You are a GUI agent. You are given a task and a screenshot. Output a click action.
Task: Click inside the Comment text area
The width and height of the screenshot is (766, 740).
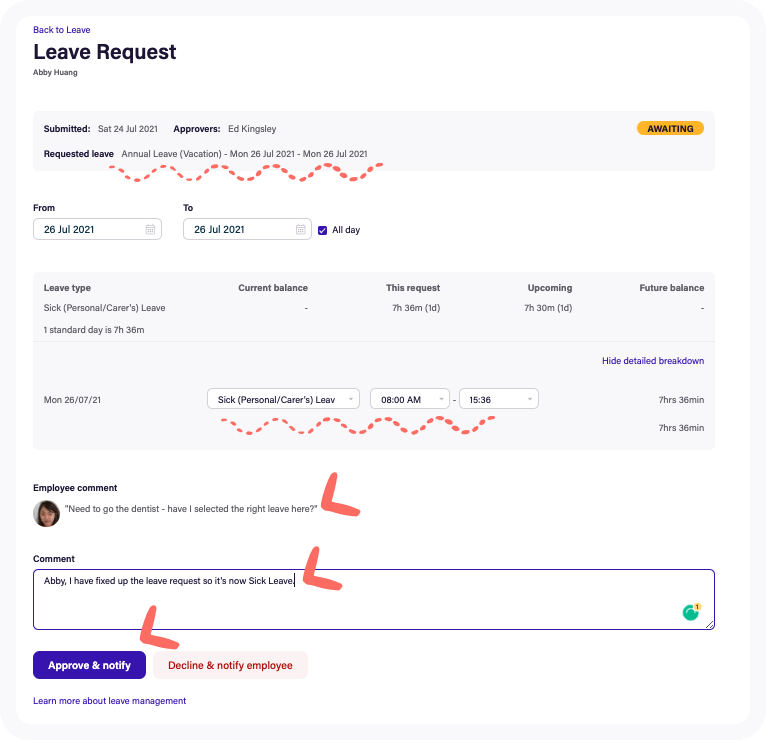373,604
